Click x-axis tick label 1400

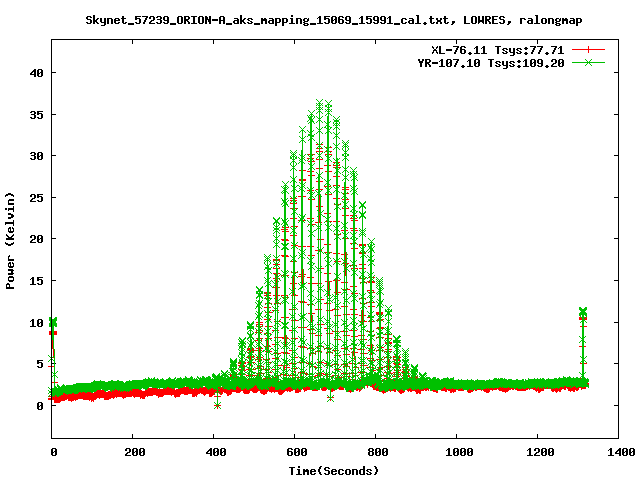click(x=621, y=452)
